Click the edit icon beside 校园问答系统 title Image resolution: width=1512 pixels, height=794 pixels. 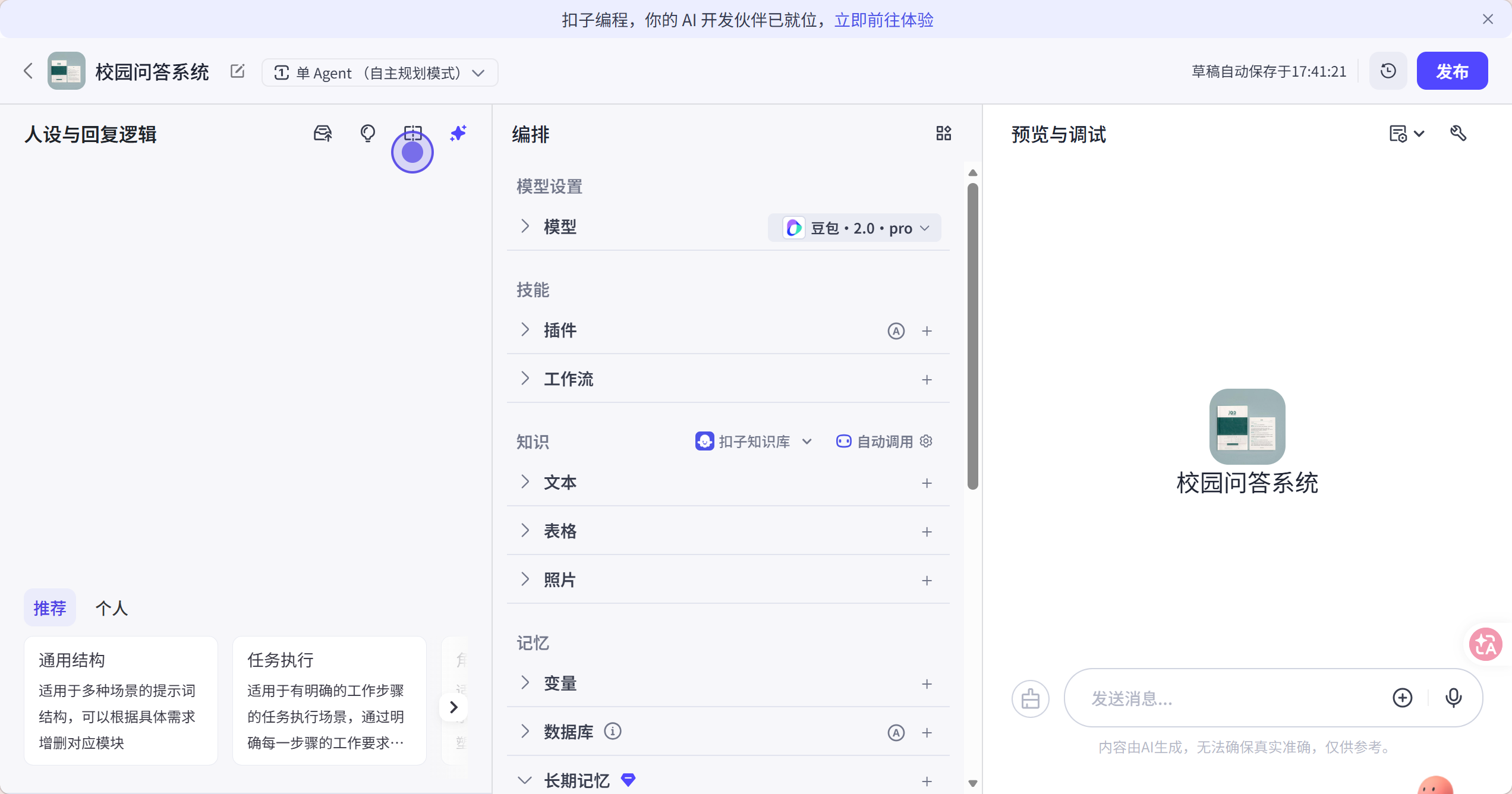point(238,71)
